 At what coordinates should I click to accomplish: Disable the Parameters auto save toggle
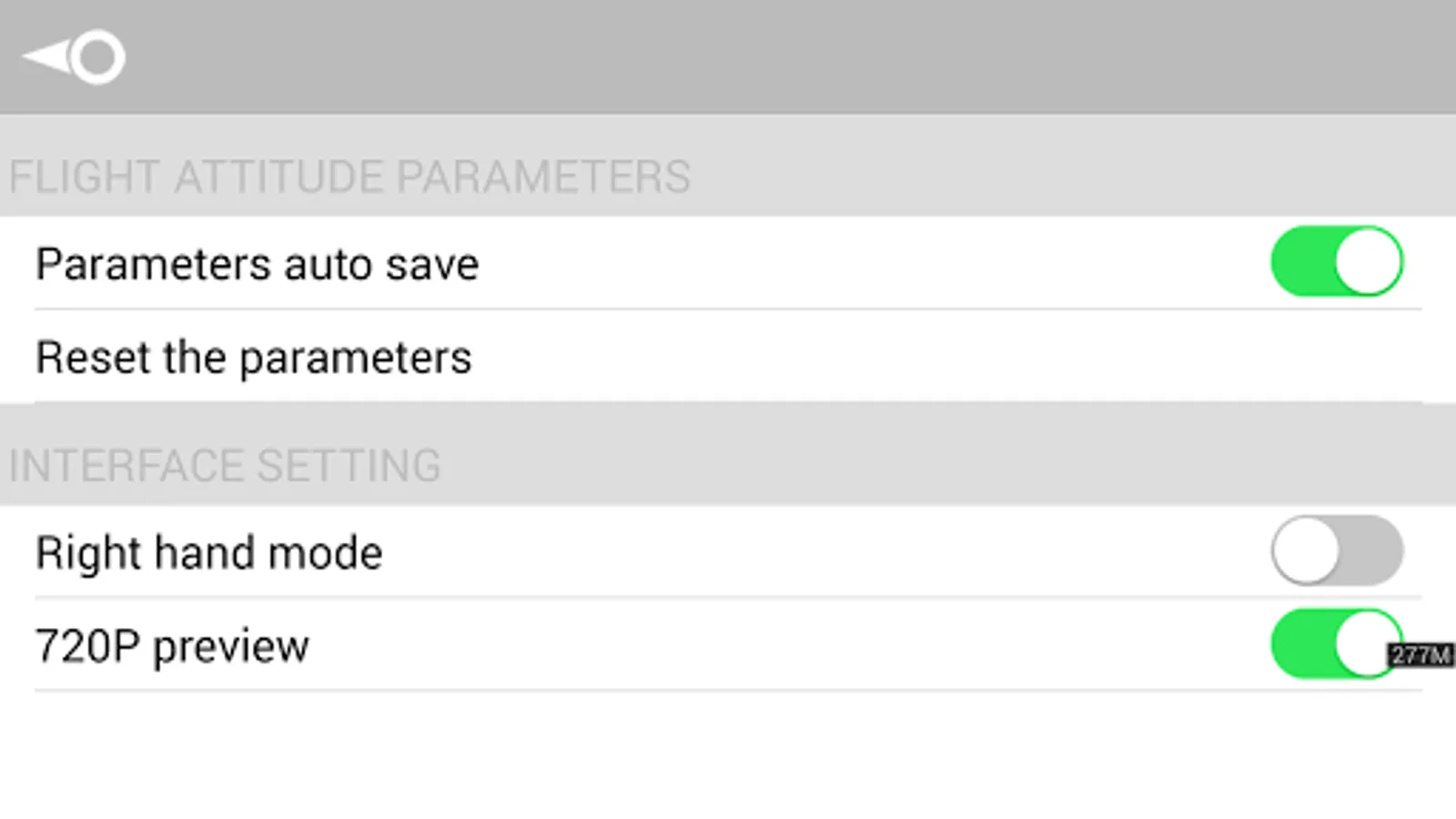(1337, 262)
